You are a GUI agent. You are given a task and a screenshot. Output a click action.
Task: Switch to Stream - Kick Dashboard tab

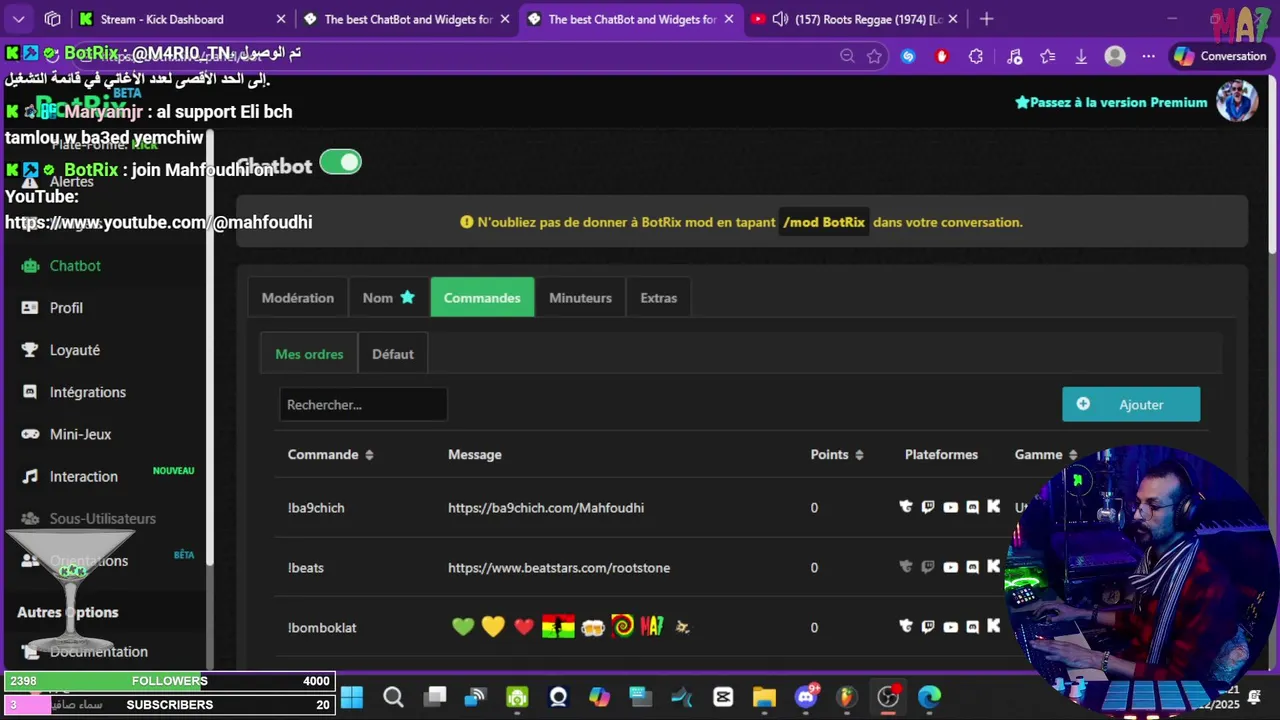tap(182, 19)
